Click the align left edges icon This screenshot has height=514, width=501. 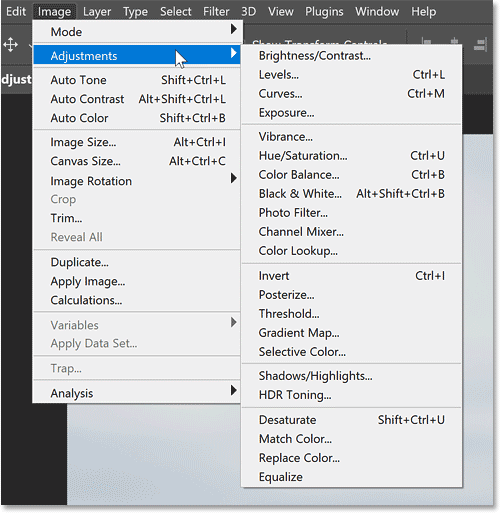(426, 41)
